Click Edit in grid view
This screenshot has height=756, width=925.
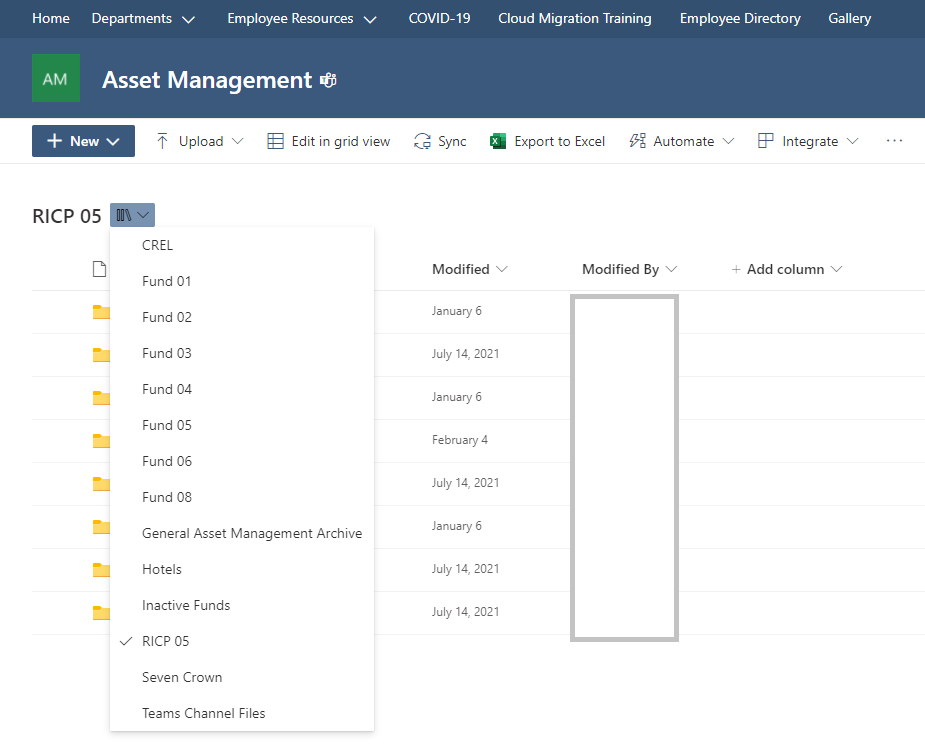[329, 141]
